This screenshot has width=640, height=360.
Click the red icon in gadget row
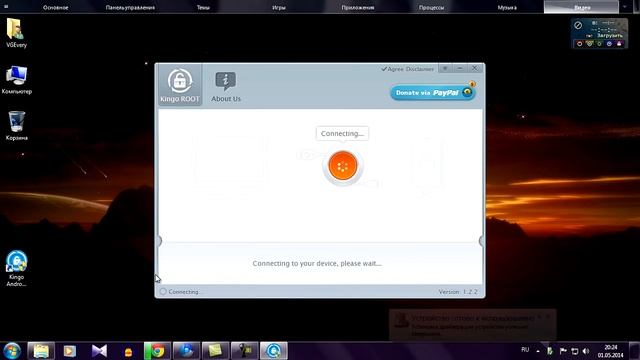tap(580, 44)
